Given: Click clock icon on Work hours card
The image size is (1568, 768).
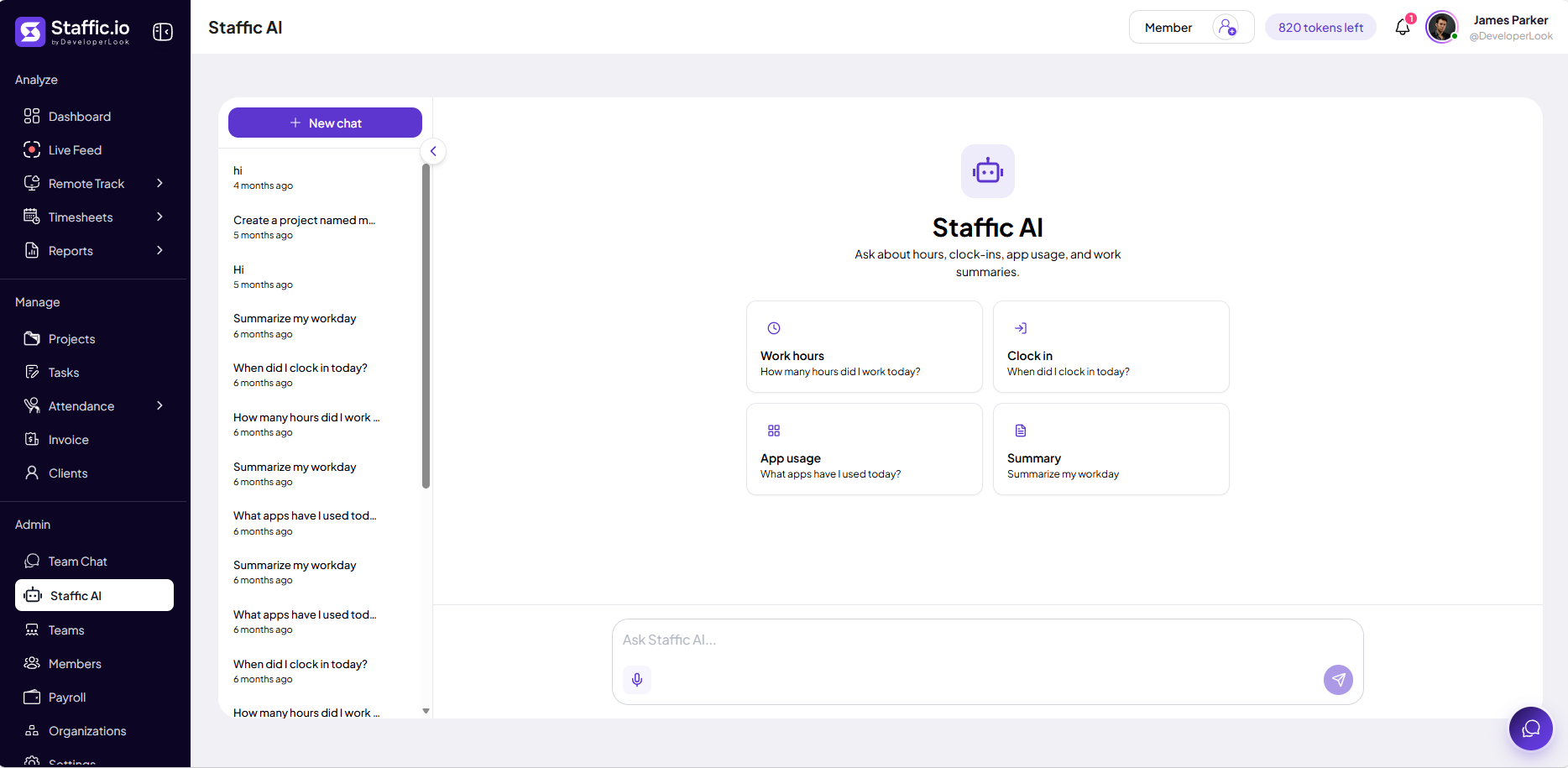Looking at the screenshot, I should [774, 328].
